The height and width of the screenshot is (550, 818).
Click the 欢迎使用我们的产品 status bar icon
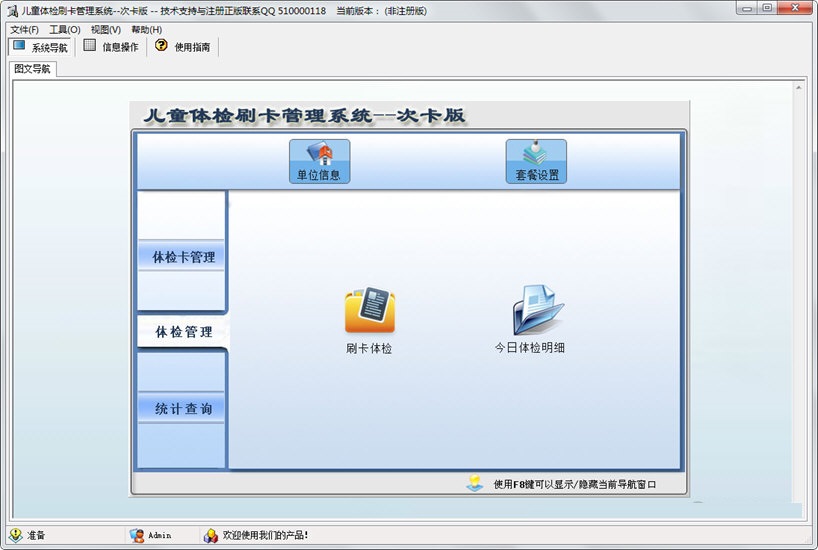211,535
